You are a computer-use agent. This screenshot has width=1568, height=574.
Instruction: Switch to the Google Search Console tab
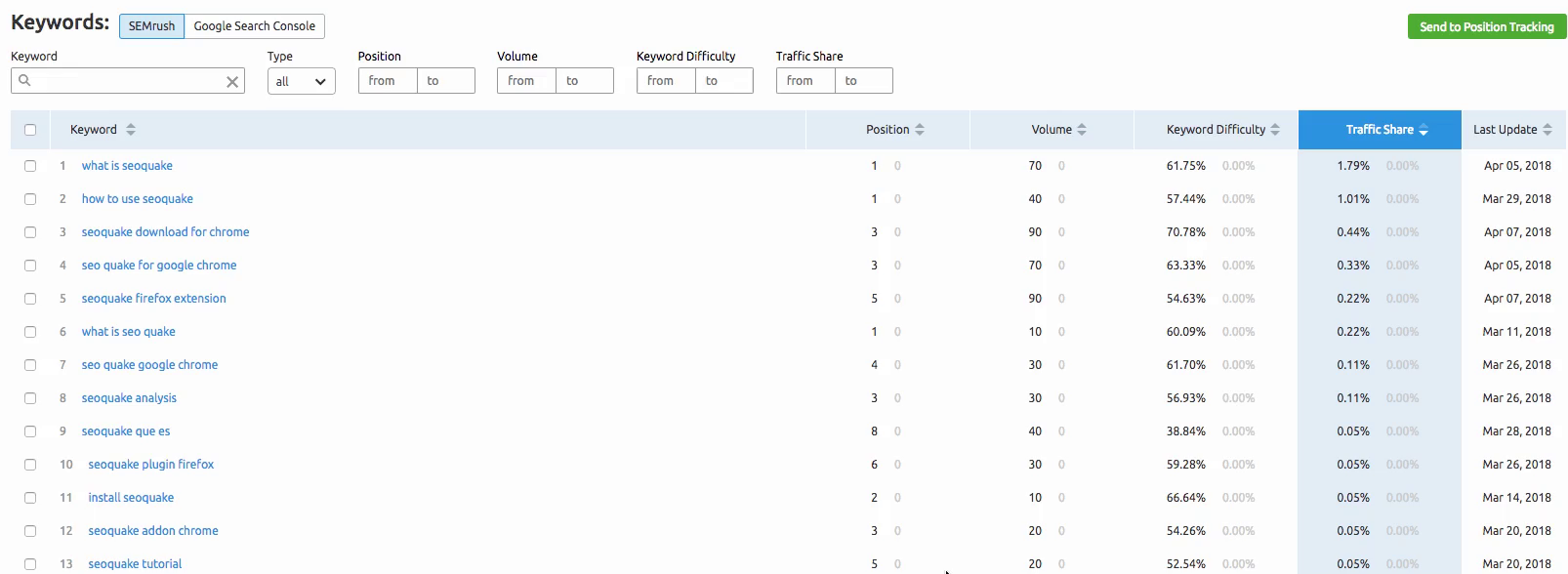point(254,26)
